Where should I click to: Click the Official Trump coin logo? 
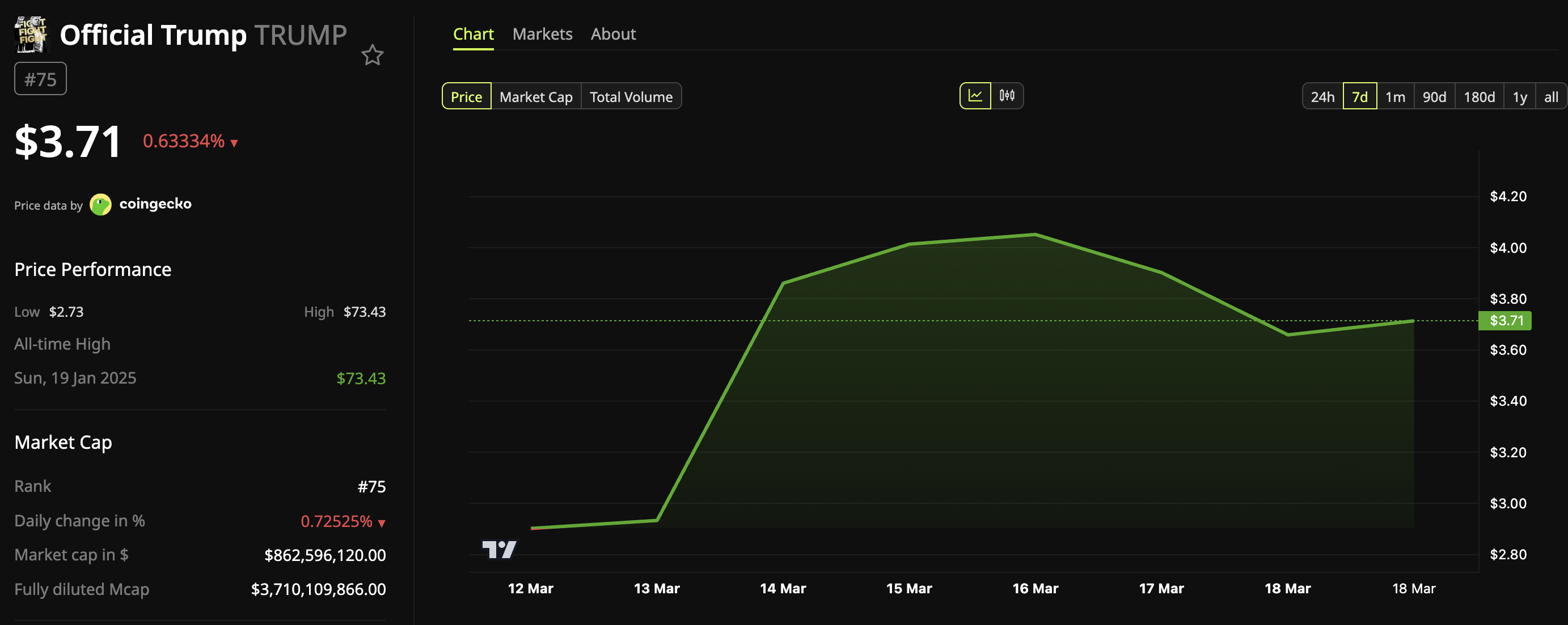(x=31, y=35)
